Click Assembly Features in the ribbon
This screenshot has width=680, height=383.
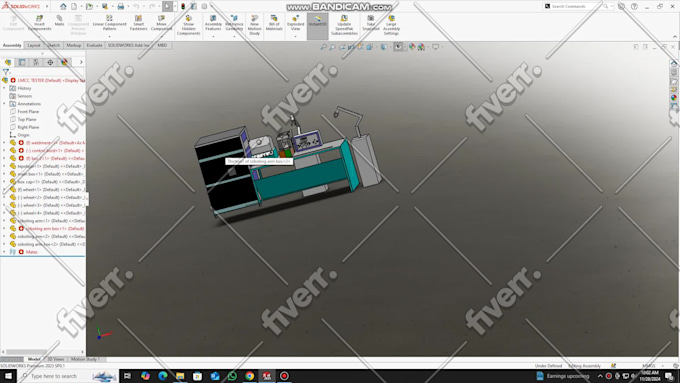click(213, 23)
